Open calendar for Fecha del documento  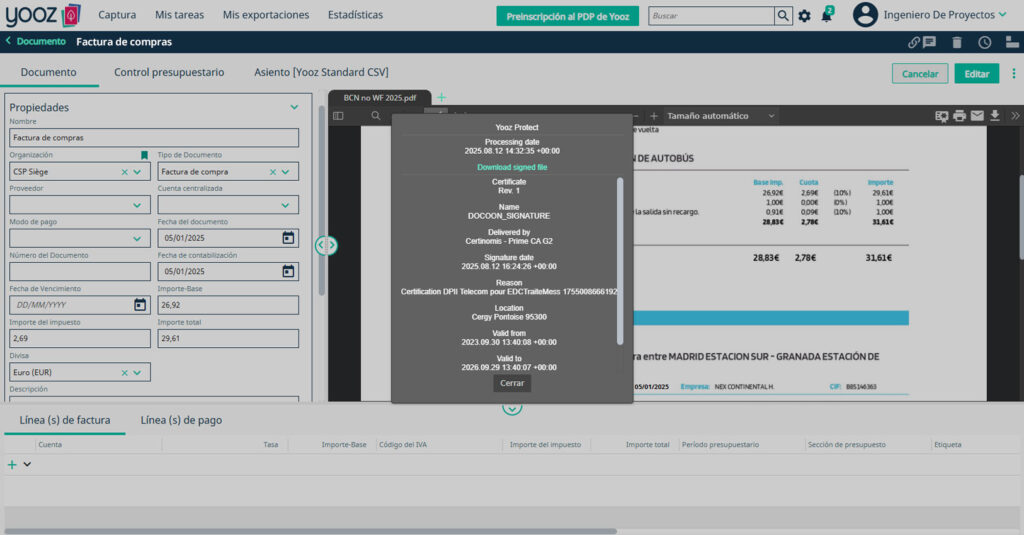[288, 238]
